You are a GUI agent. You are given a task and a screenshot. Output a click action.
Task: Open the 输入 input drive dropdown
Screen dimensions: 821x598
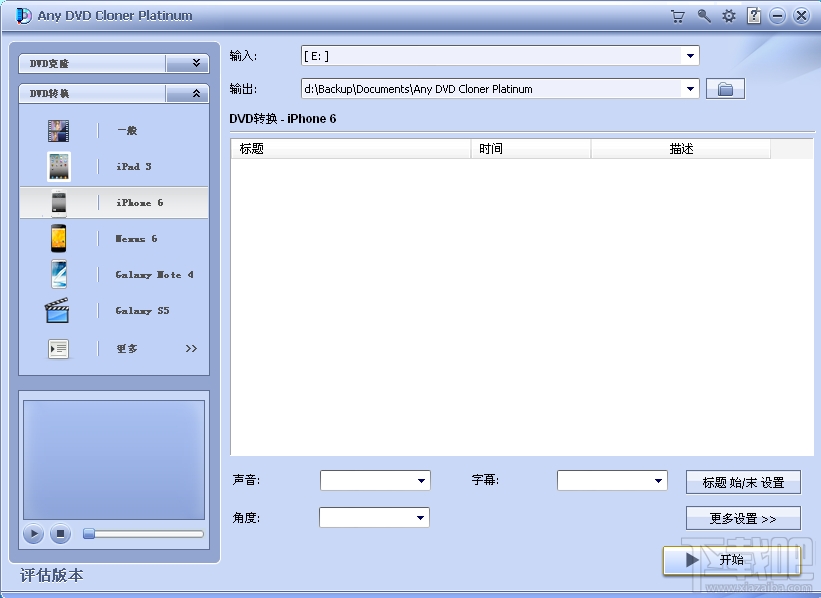[x=689, y=56]
